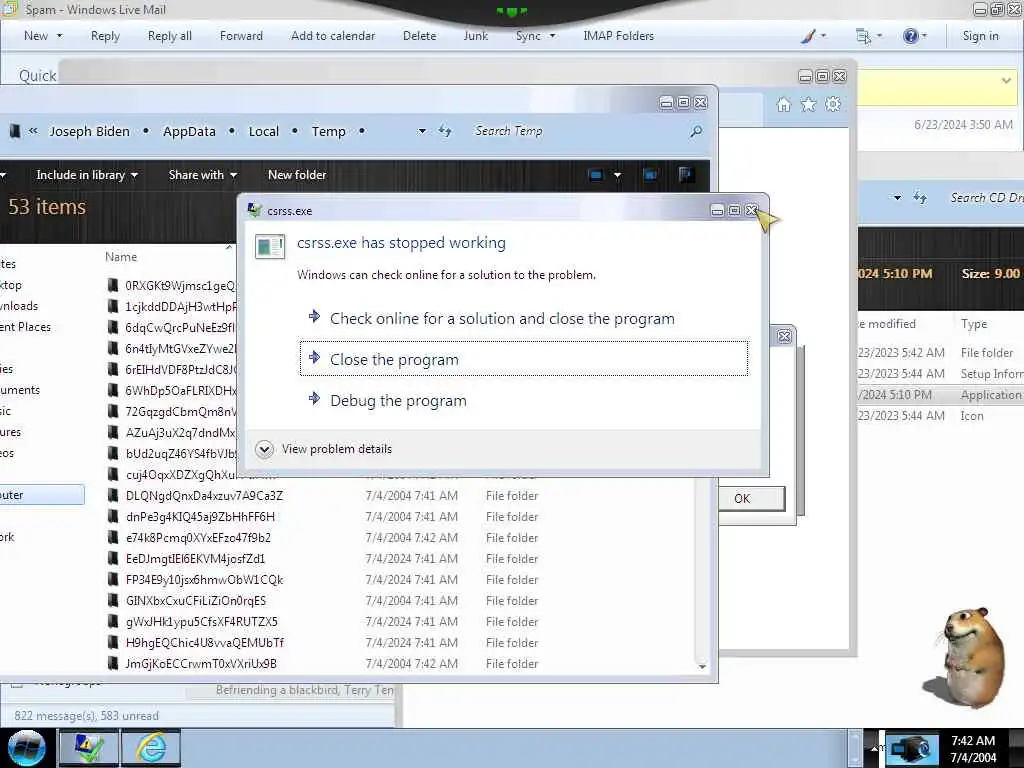This screenshot has height=768, width=1024.
Task: Click Add to calendar in Mail toolbar
Action: coord(333,36)
